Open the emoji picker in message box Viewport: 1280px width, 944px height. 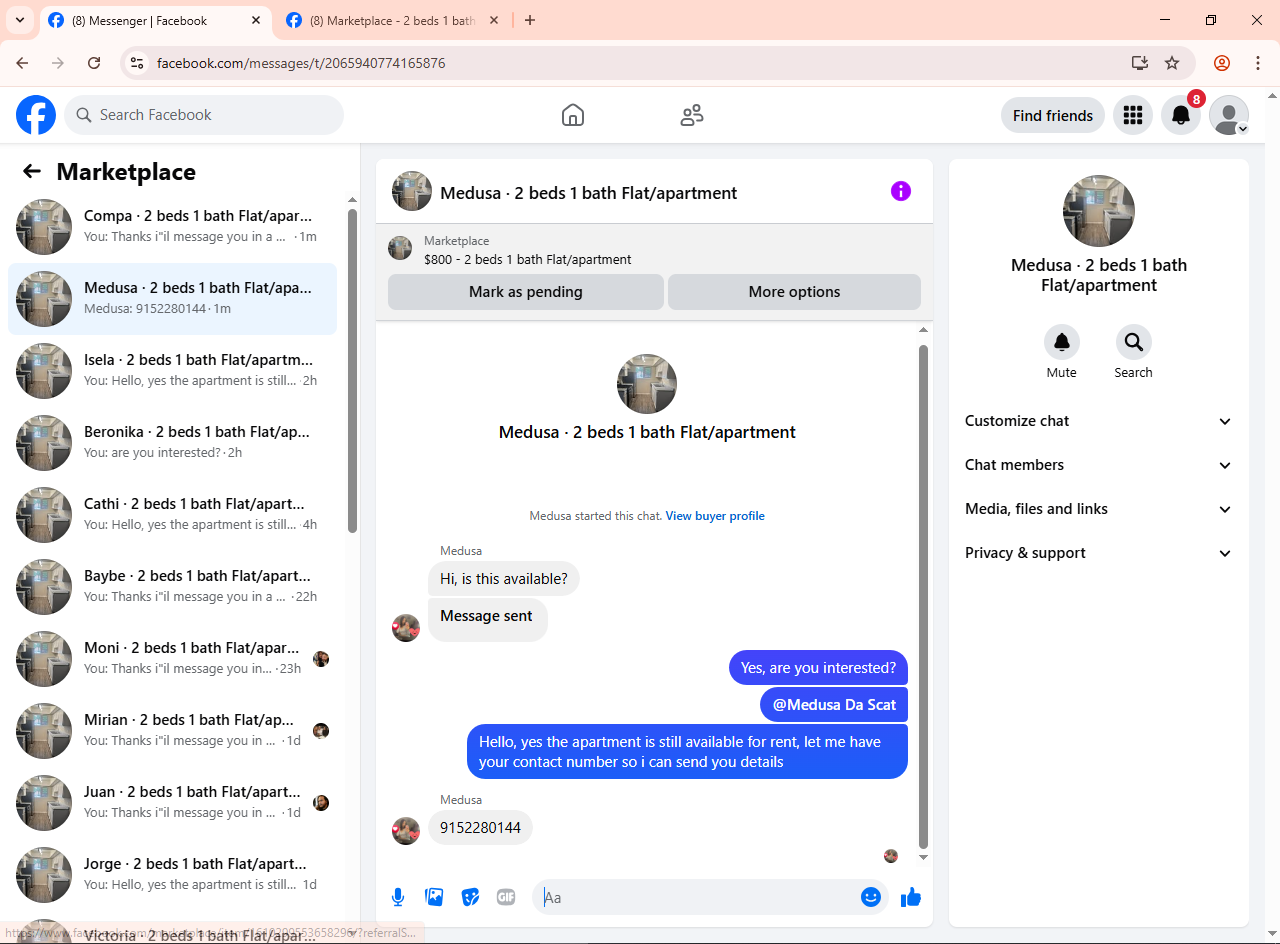[x=871, y=897]
